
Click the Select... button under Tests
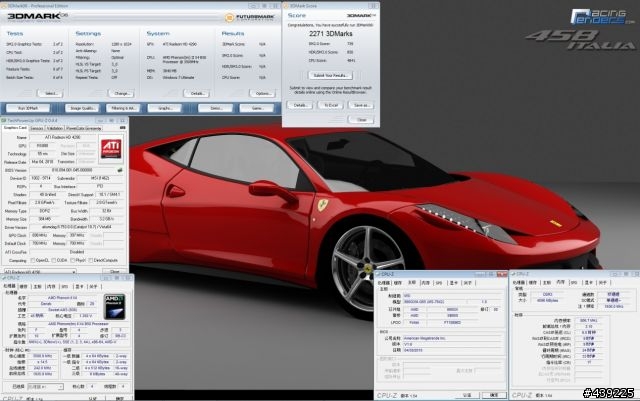click(x=50, y=94)
